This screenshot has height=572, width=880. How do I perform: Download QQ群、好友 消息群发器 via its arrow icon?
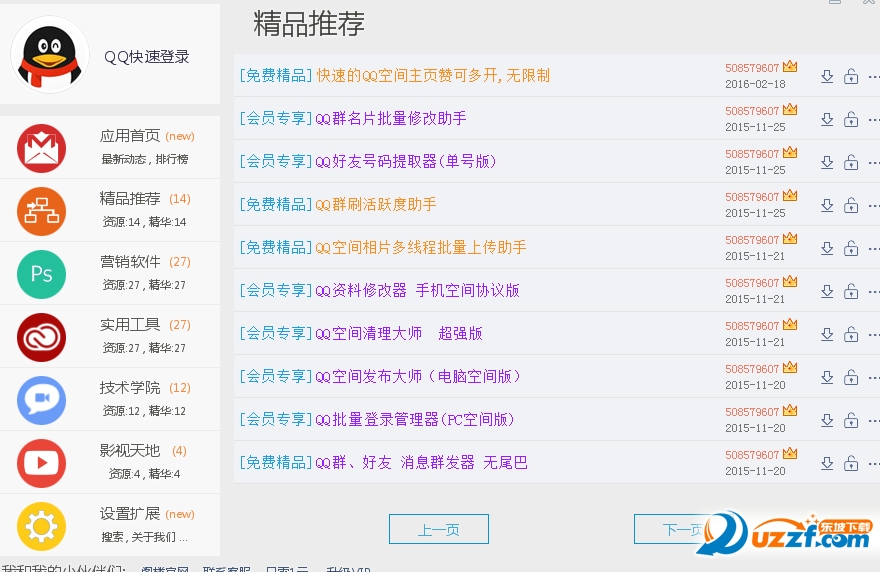point(827,463)
